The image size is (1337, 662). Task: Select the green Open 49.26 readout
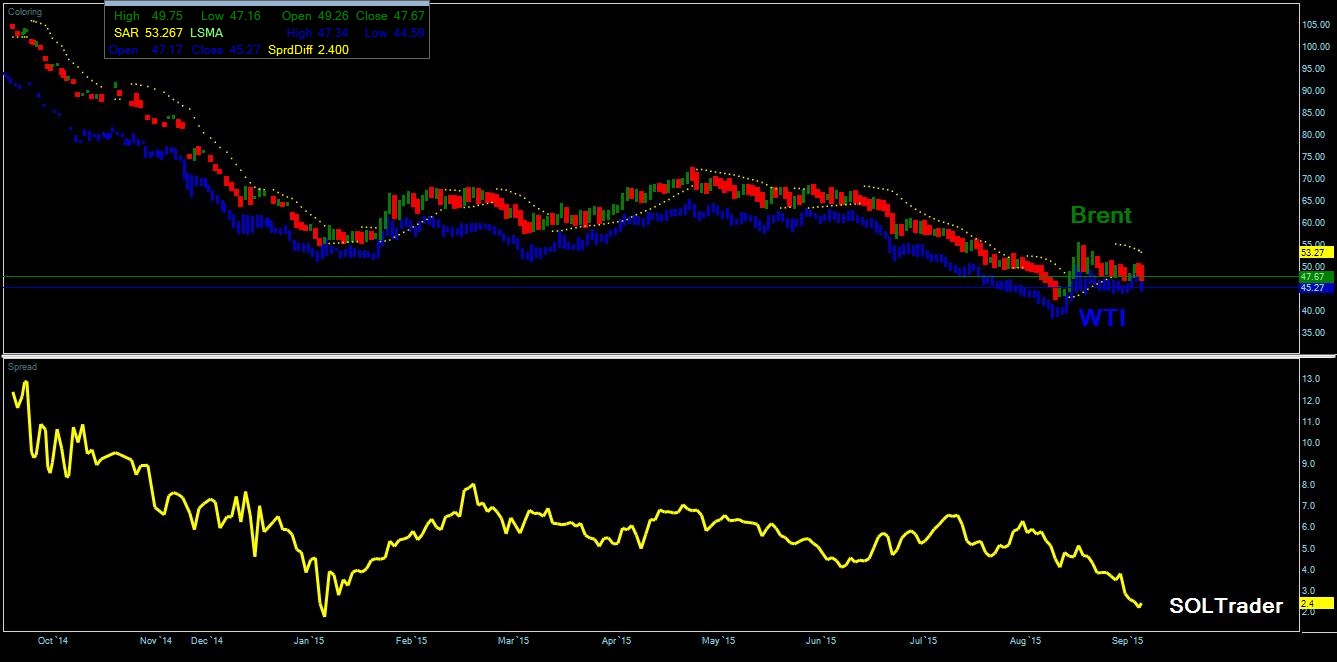pyautogui.click(x=313, y=16)
